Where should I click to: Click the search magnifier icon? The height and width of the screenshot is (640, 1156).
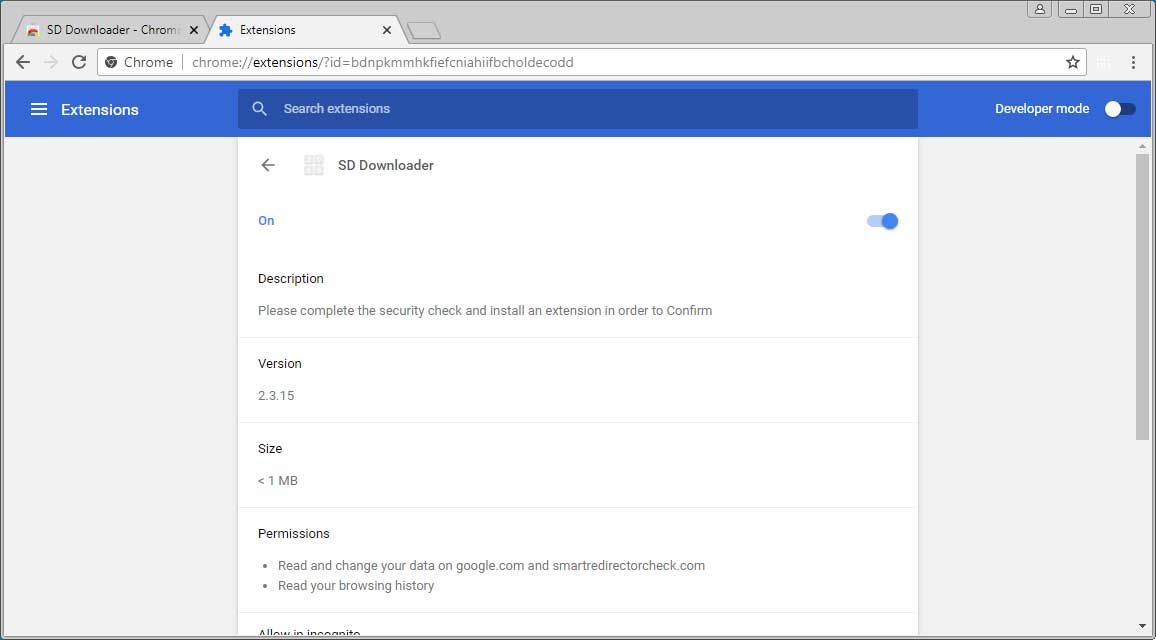[x=259, y=108]
